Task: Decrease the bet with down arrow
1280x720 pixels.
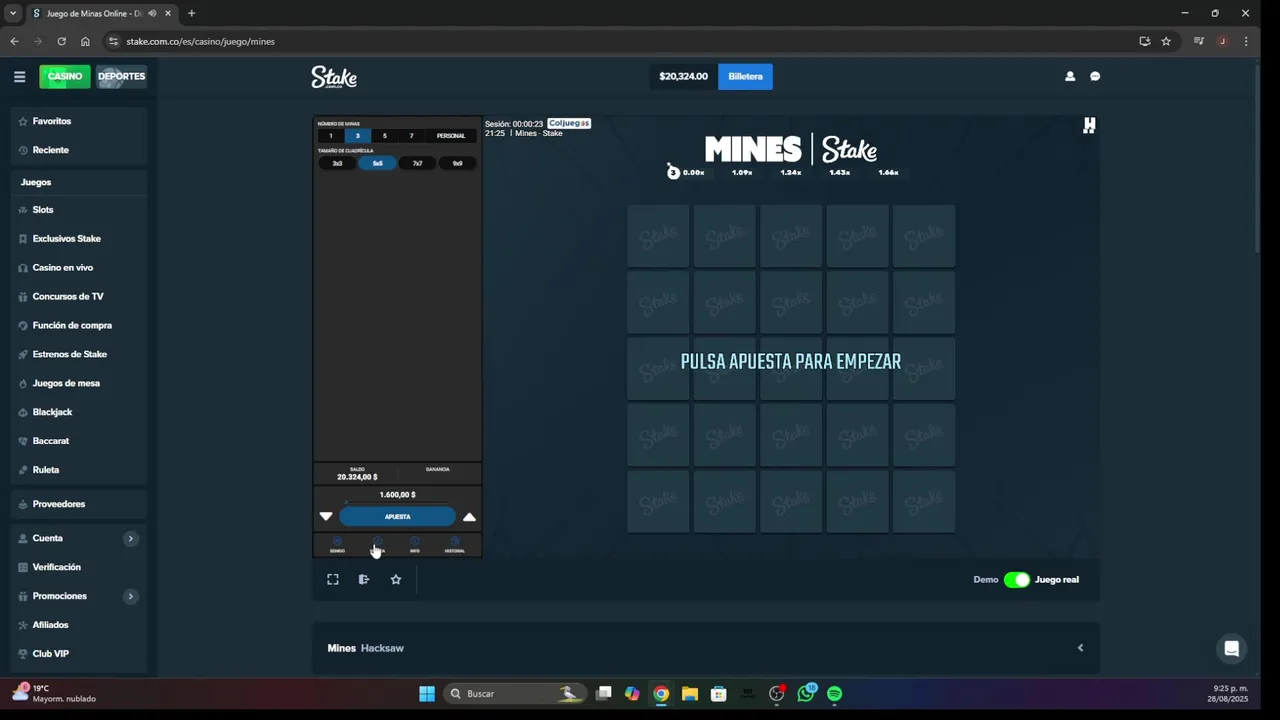Action: click(x=326, y=517)
